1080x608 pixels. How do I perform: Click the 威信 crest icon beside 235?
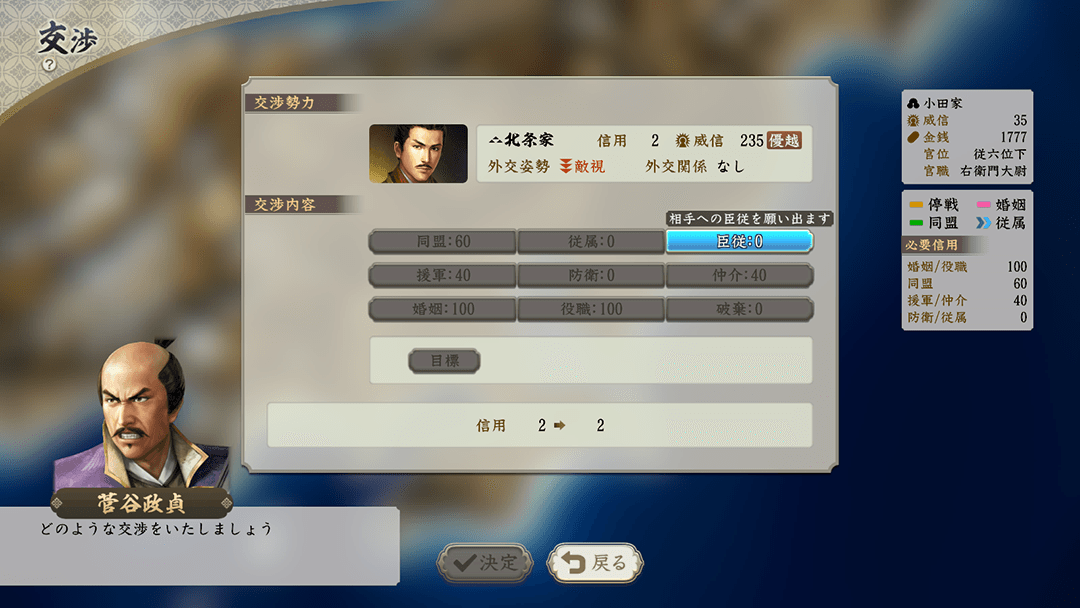(x=683, y=141)
